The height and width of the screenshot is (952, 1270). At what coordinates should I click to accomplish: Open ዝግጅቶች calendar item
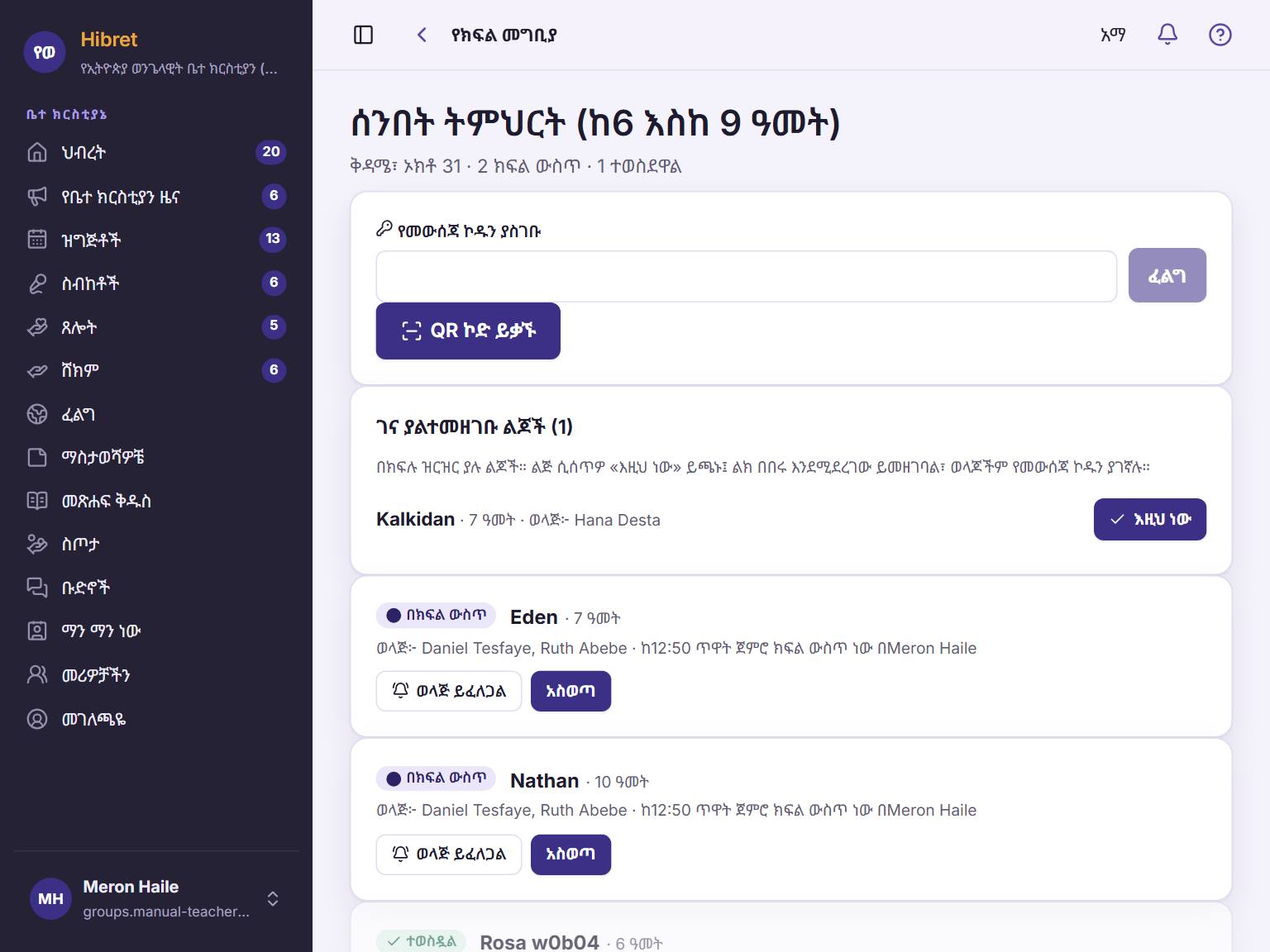pos(156,240)
